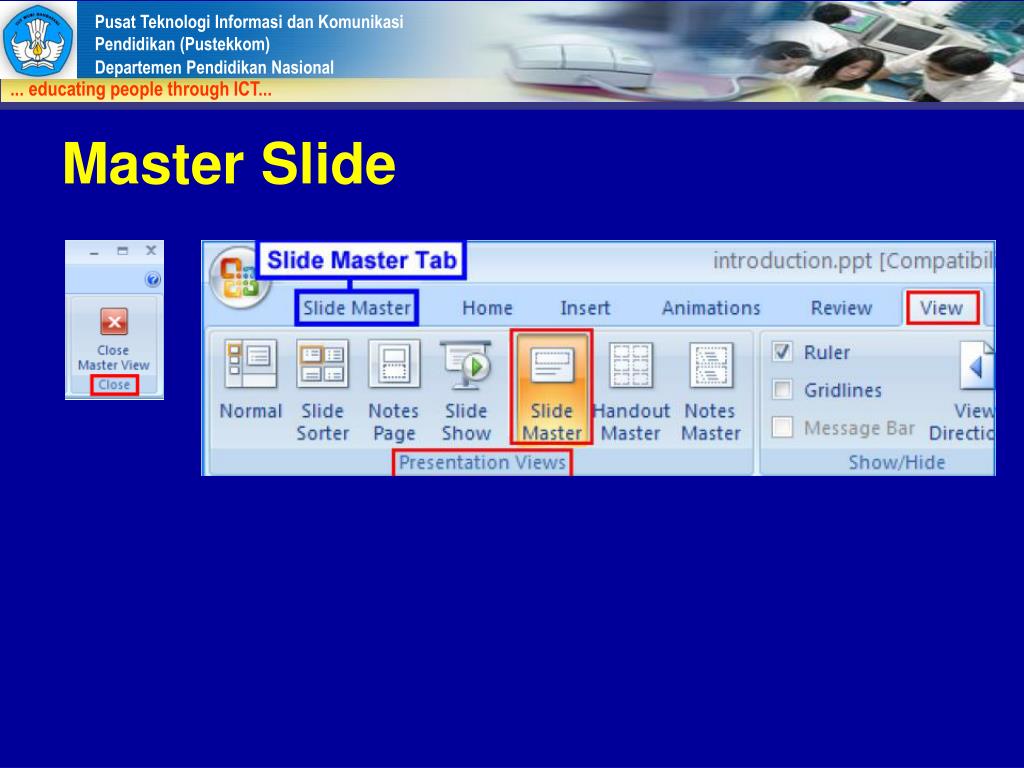The height and width of the screenshot is (768, 1024).
Task: Switch to the Slide Master tab
Action: (357, 308)
